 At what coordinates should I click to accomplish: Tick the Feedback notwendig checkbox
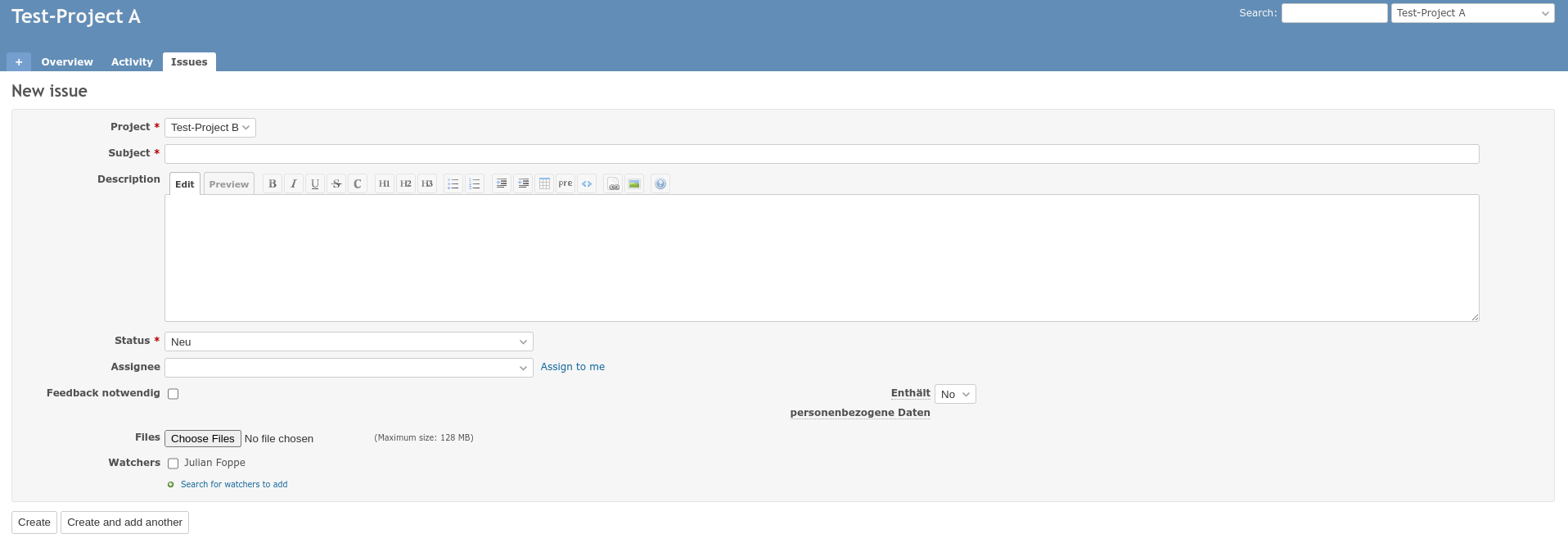click(x=173, y=394)
